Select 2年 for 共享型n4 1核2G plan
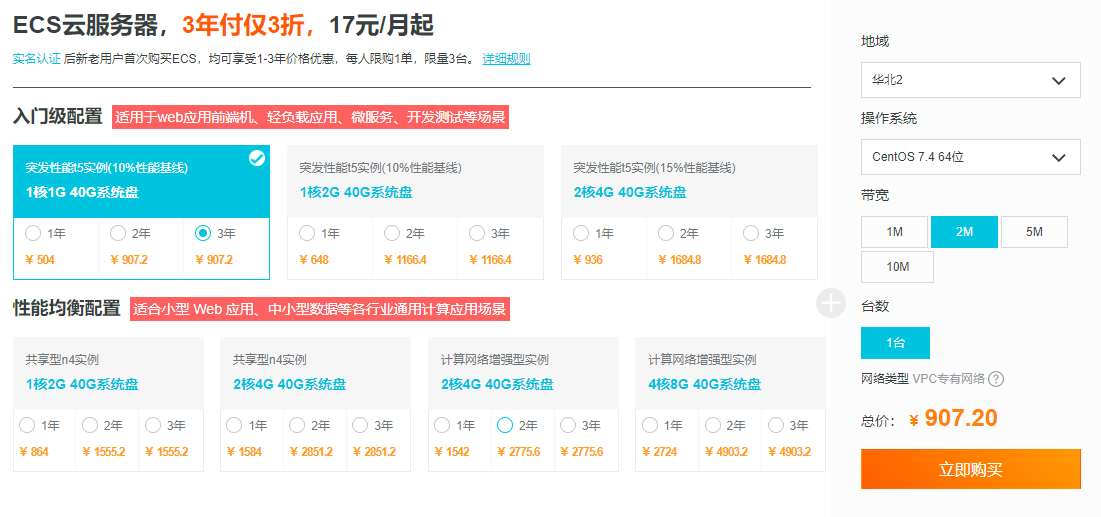 90,425
